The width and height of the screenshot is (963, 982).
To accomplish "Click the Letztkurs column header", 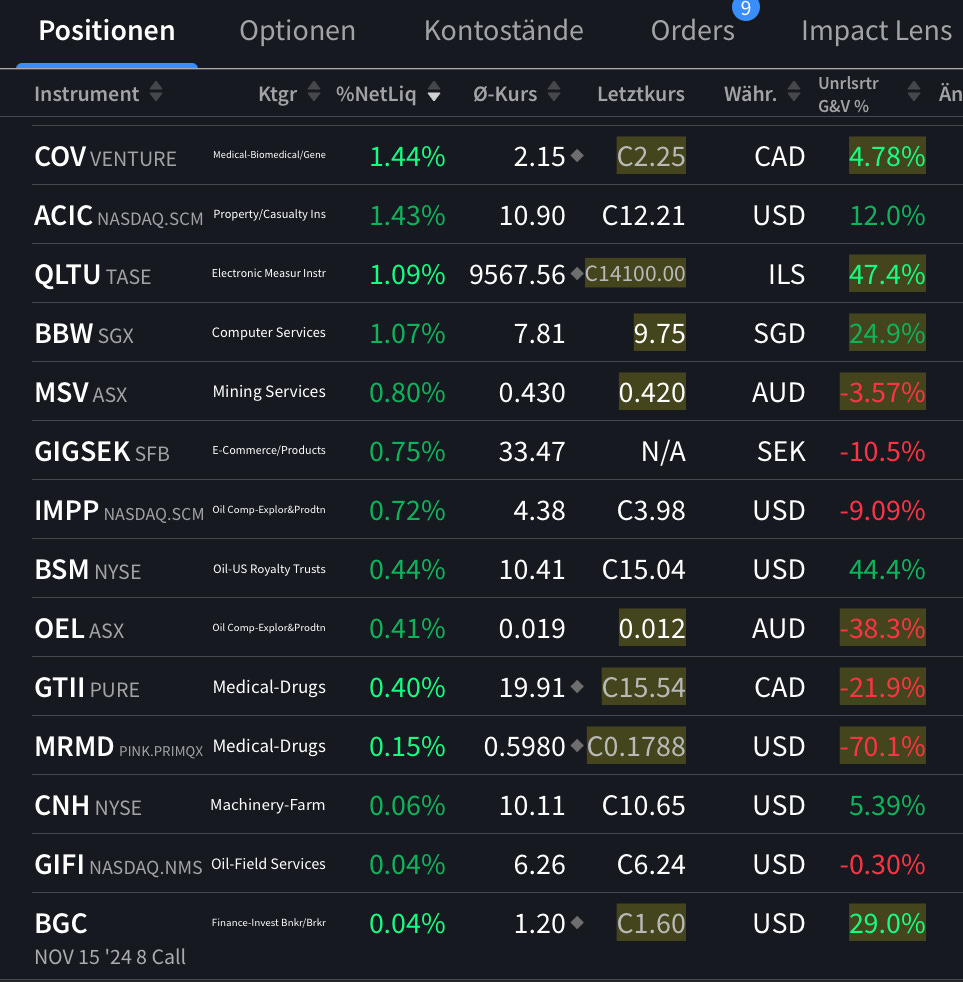I will [x=641, y=94].
